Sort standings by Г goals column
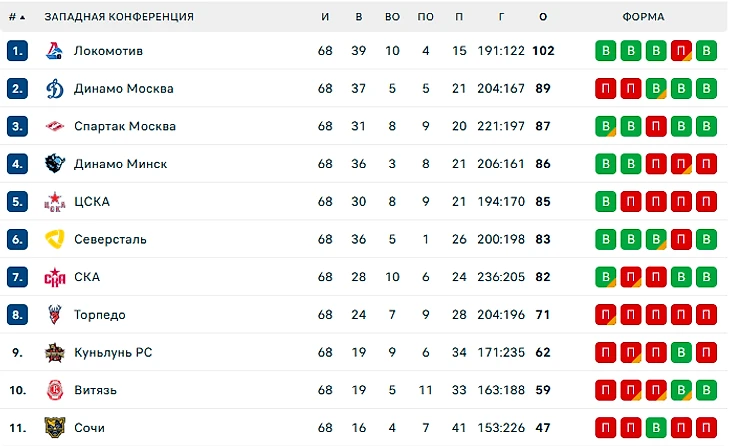This screenshot has height=446, width=730. [501, 17]
